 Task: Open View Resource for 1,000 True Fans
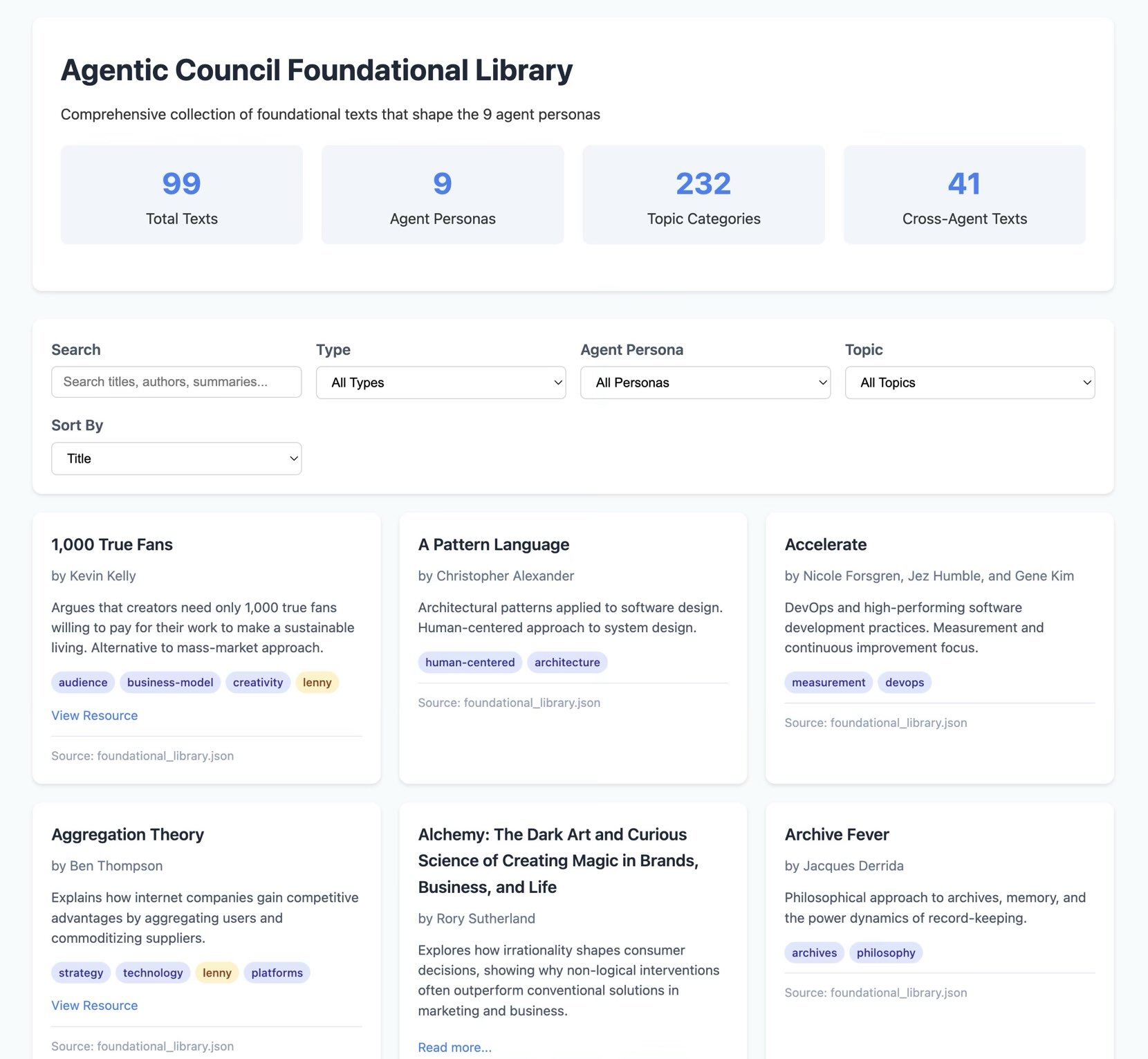(94, 715)
